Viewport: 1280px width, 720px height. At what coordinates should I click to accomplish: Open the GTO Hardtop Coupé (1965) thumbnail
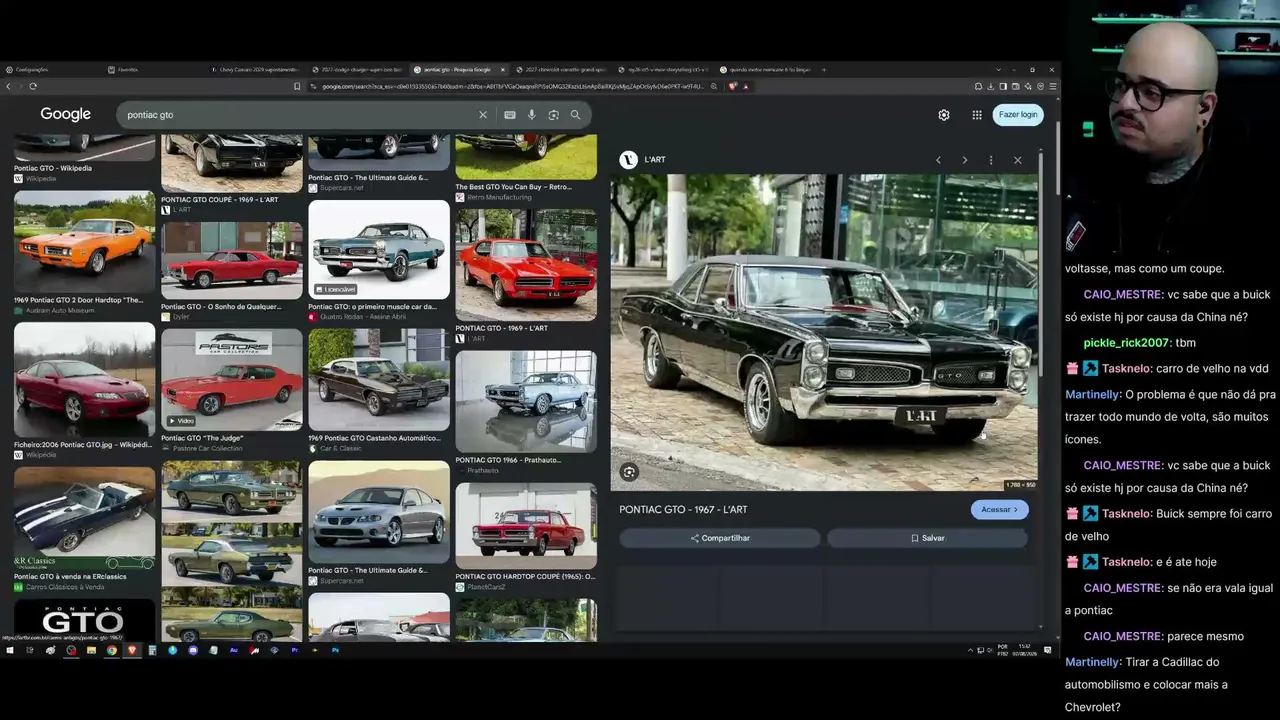pyautogui.click(x=526, y=526)
